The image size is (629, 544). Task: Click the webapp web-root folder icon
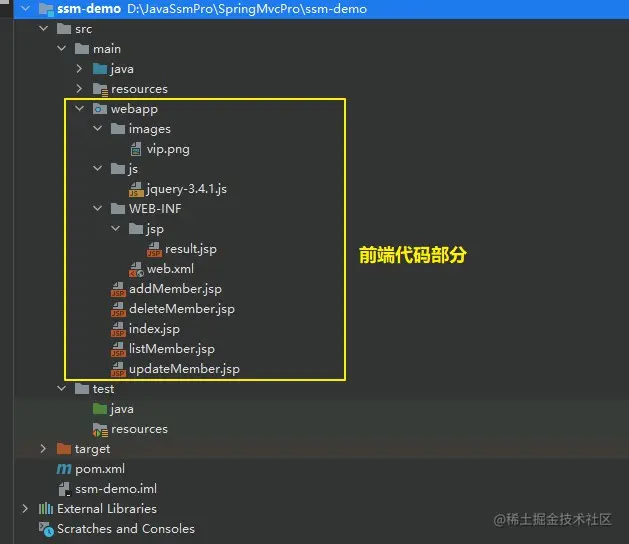point(100,109)
